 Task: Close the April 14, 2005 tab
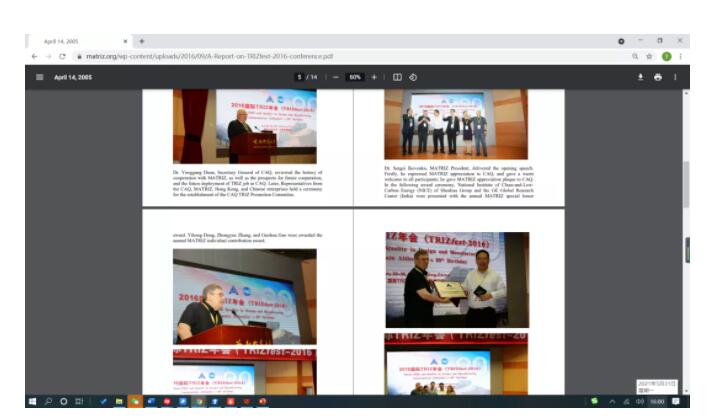click(x=125, y=41)
